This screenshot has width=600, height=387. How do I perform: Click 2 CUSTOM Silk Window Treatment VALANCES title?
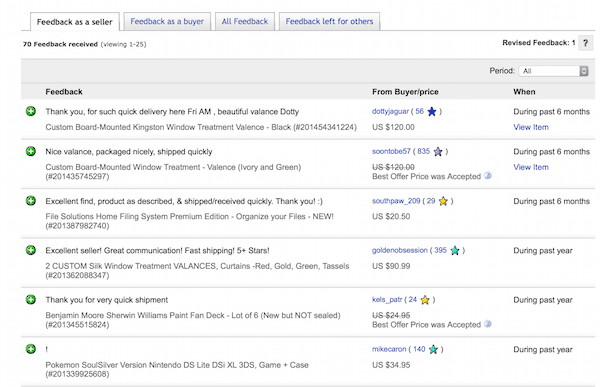(x=197, y=270)
